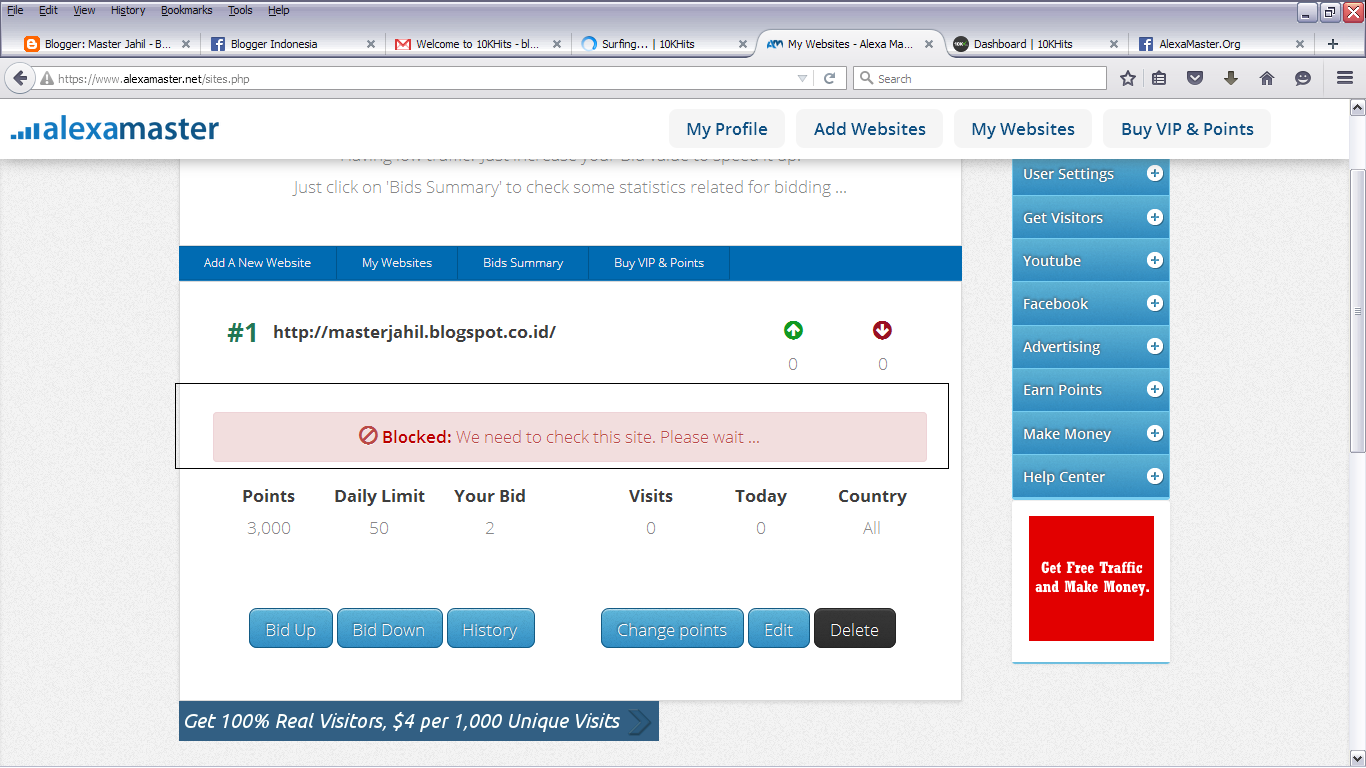The image size is (1366, 768).
Task: Click the Home icon in toolbar
Action: point(1267,78)
